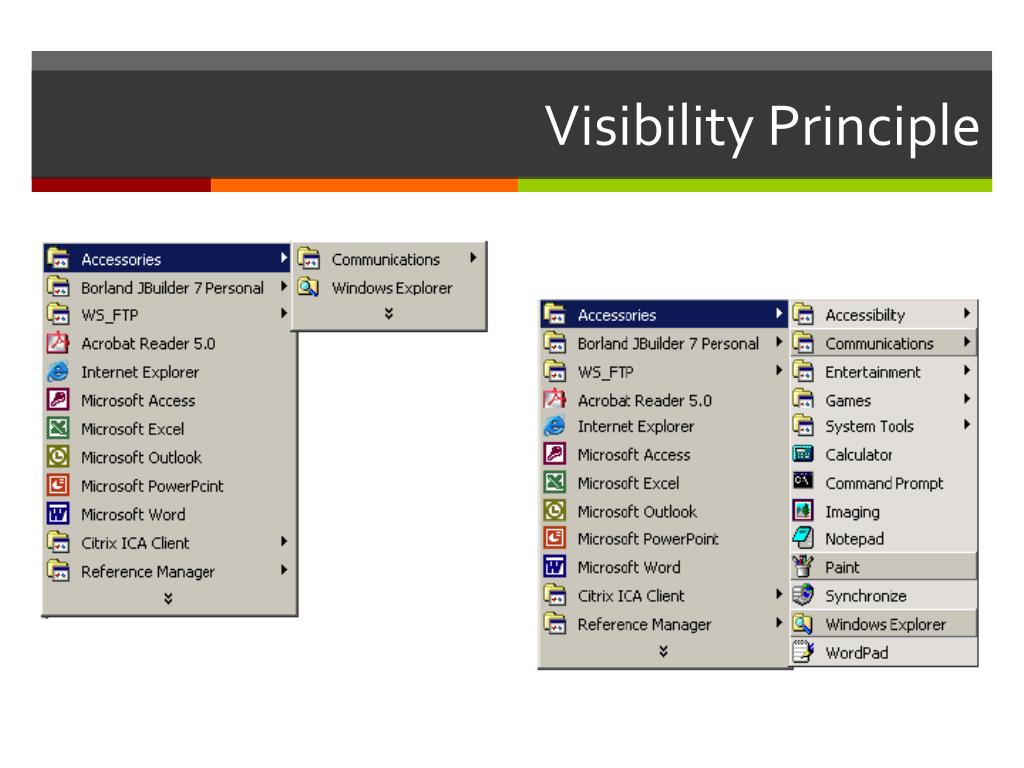The image size is (1024, 768).
Task: Click the Excel icon in the short-submenu menu
Action: click(58, 428)
